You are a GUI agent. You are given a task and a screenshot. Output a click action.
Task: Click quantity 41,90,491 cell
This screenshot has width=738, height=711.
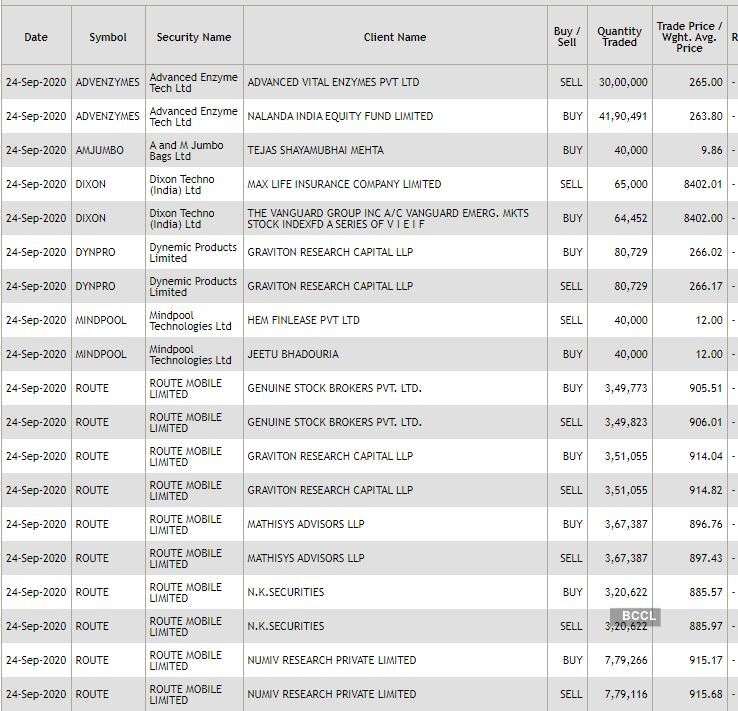tap(623, 116)
